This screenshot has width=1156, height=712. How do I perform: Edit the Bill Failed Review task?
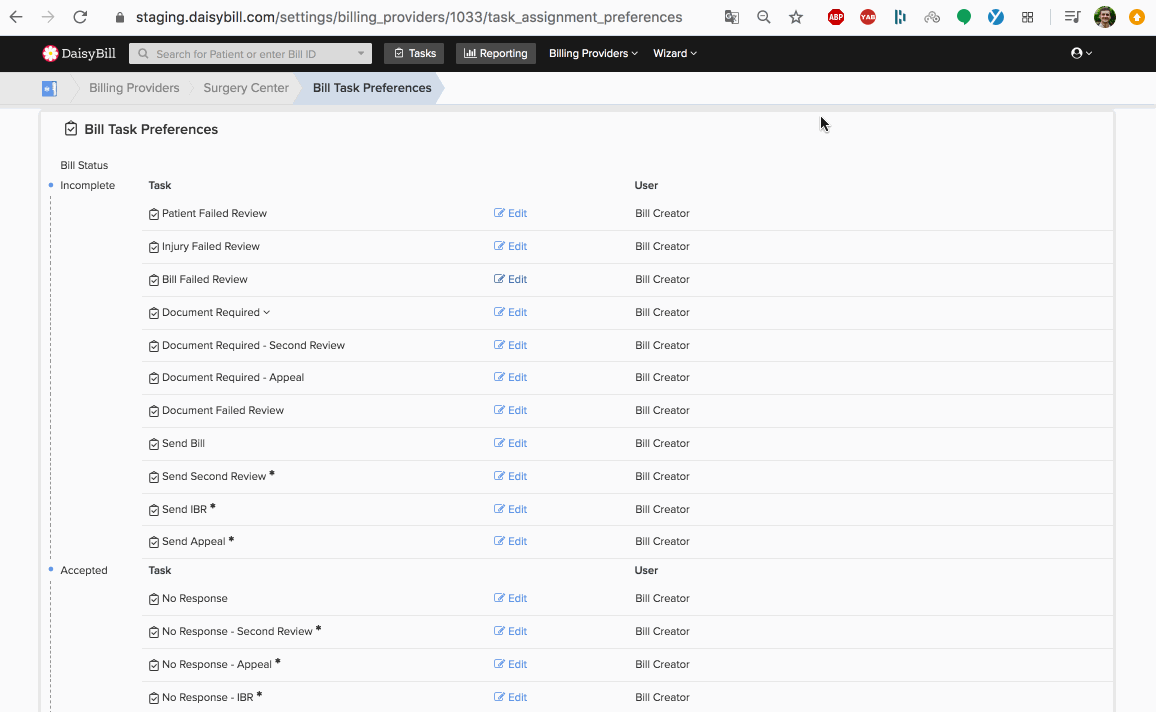coord(510,279)
